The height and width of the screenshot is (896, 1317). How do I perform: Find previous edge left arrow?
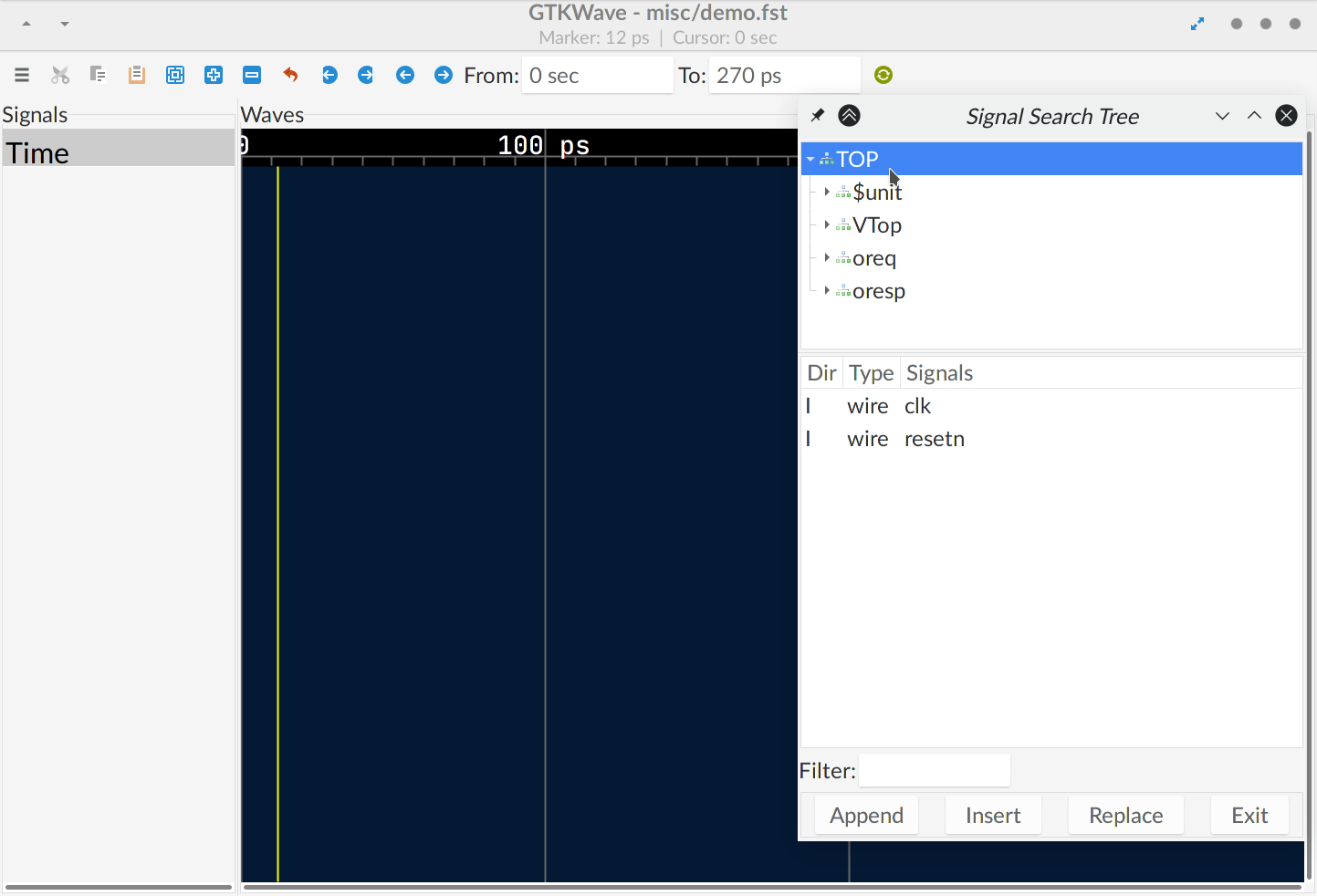coord(405,75)
